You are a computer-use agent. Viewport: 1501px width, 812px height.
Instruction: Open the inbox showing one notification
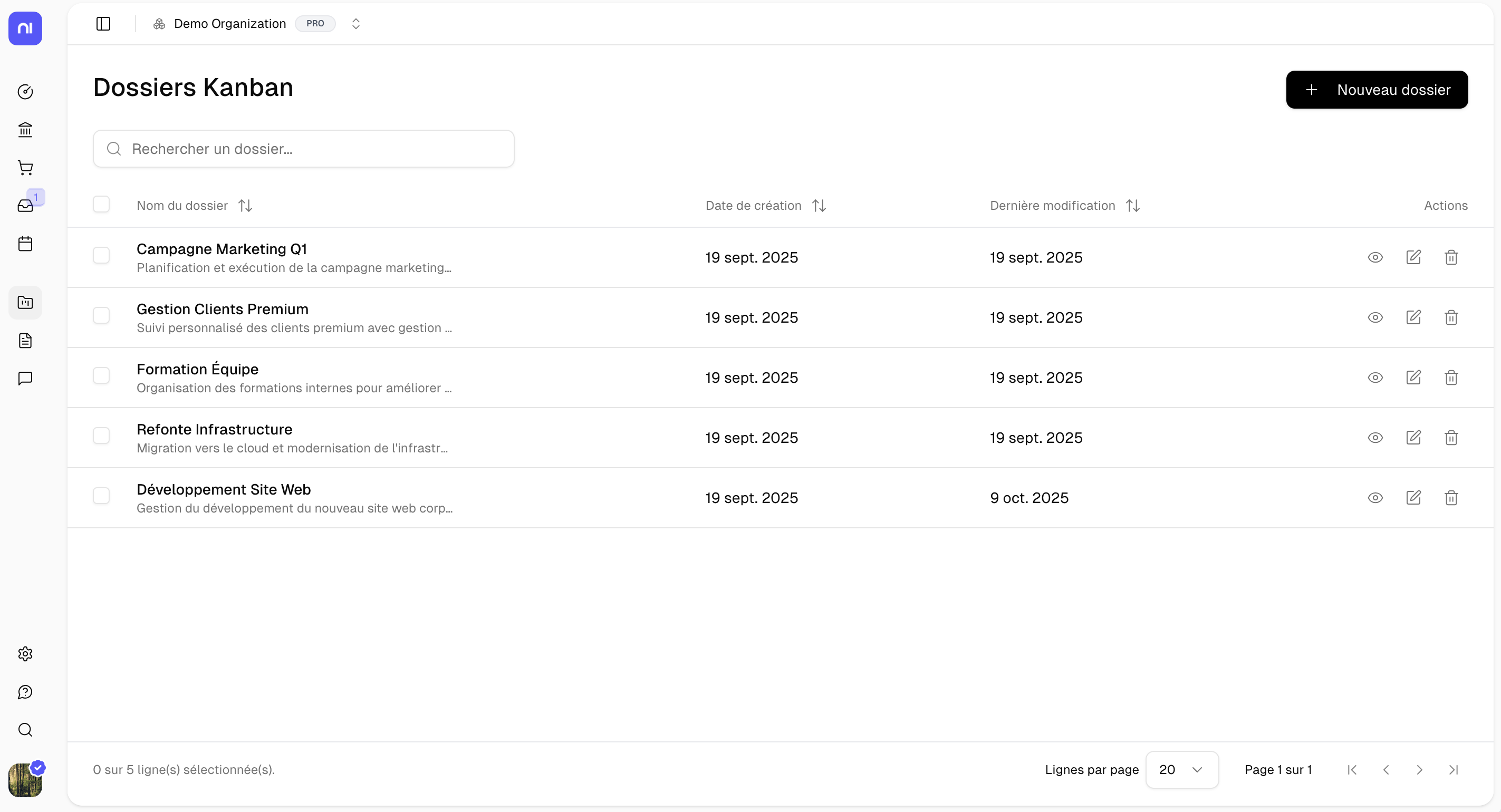coord(25,206)
